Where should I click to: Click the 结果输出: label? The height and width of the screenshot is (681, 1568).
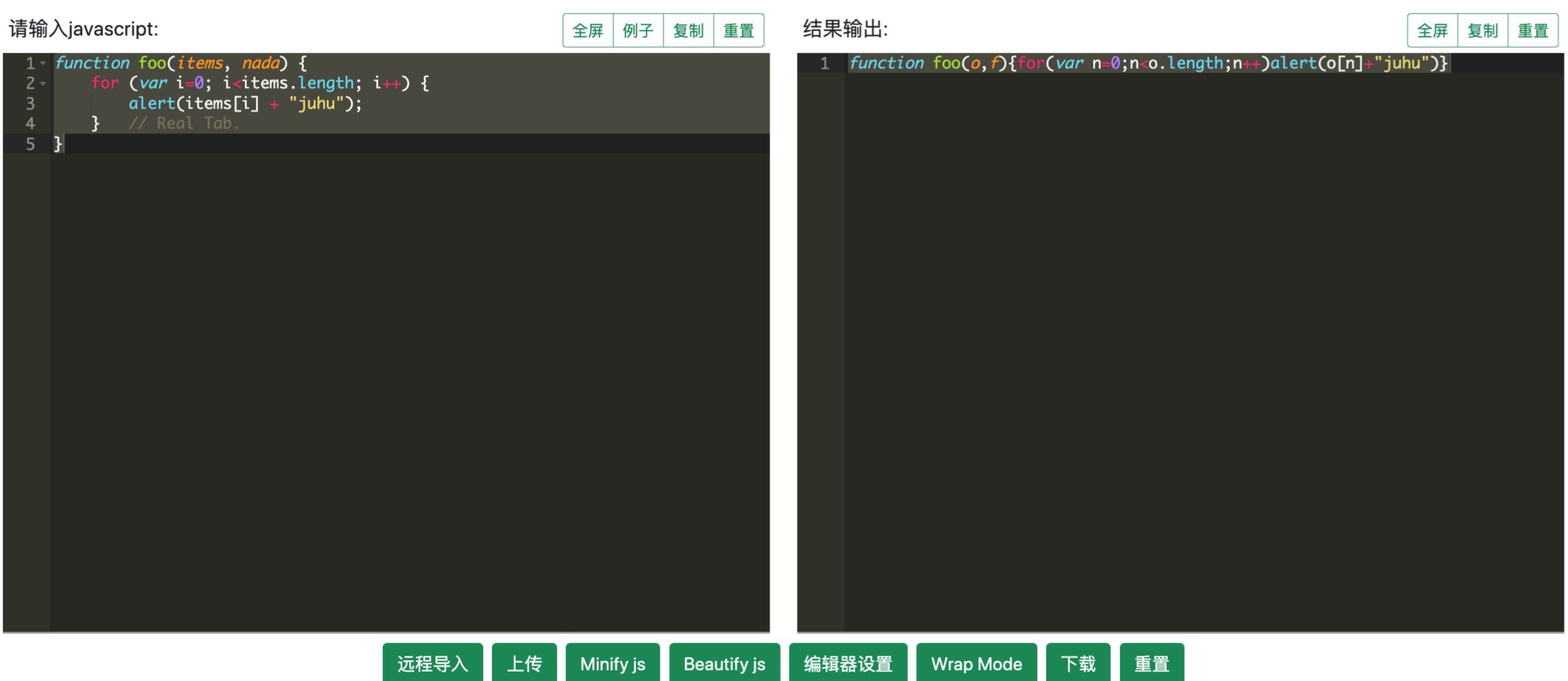click(846, 29)
